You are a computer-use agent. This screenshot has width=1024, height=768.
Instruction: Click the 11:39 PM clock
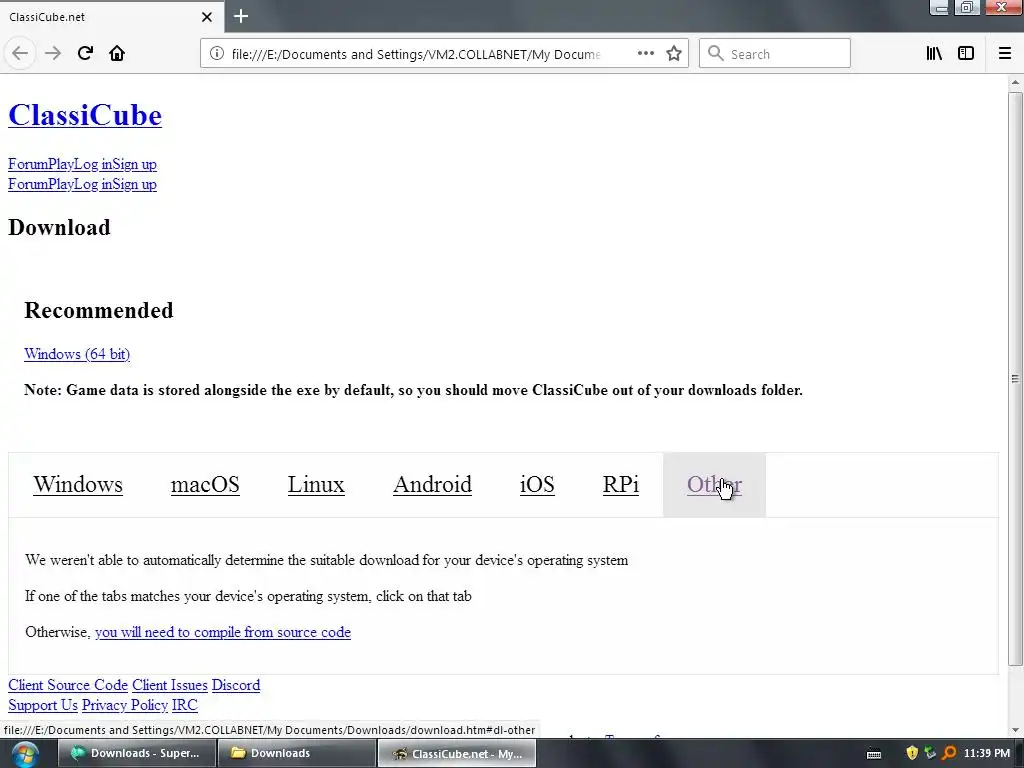[986, 754]
